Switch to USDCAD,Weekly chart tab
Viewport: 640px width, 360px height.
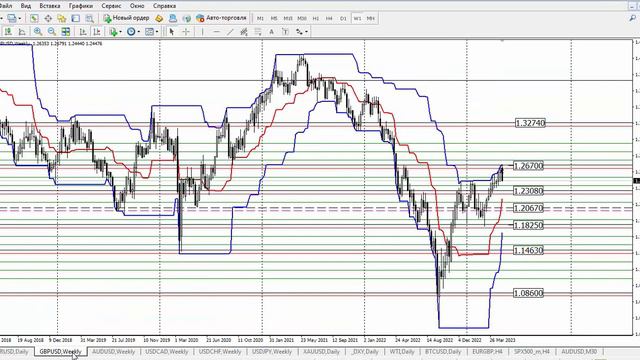(167, 351)
